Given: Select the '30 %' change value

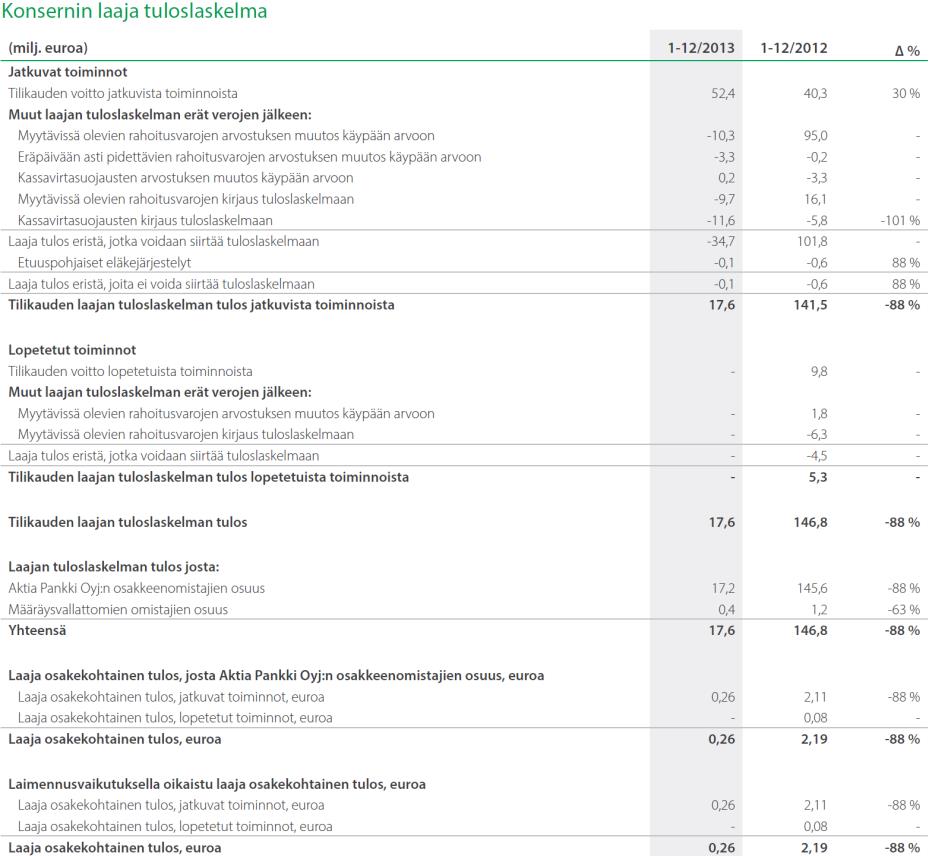Looking at the screenshot, I should coord(906,93).
